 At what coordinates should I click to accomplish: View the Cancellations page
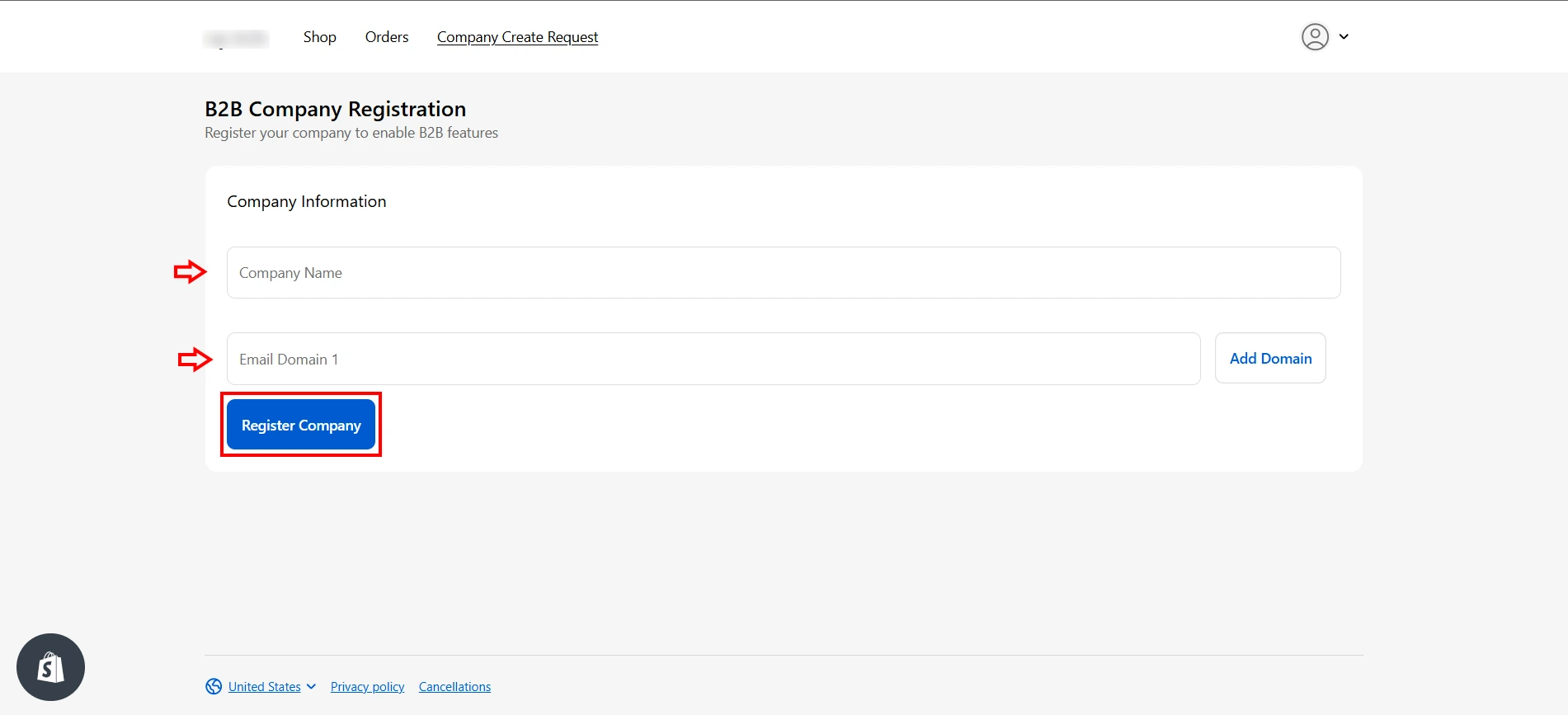click(x=454, y=686)
